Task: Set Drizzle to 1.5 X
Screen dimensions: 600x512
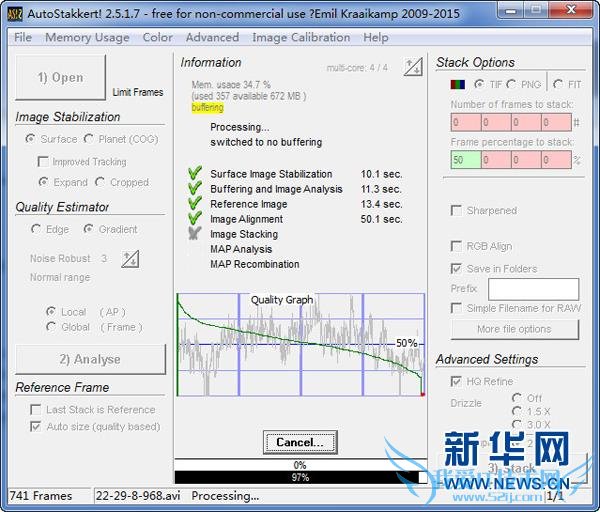Action: 531,412
